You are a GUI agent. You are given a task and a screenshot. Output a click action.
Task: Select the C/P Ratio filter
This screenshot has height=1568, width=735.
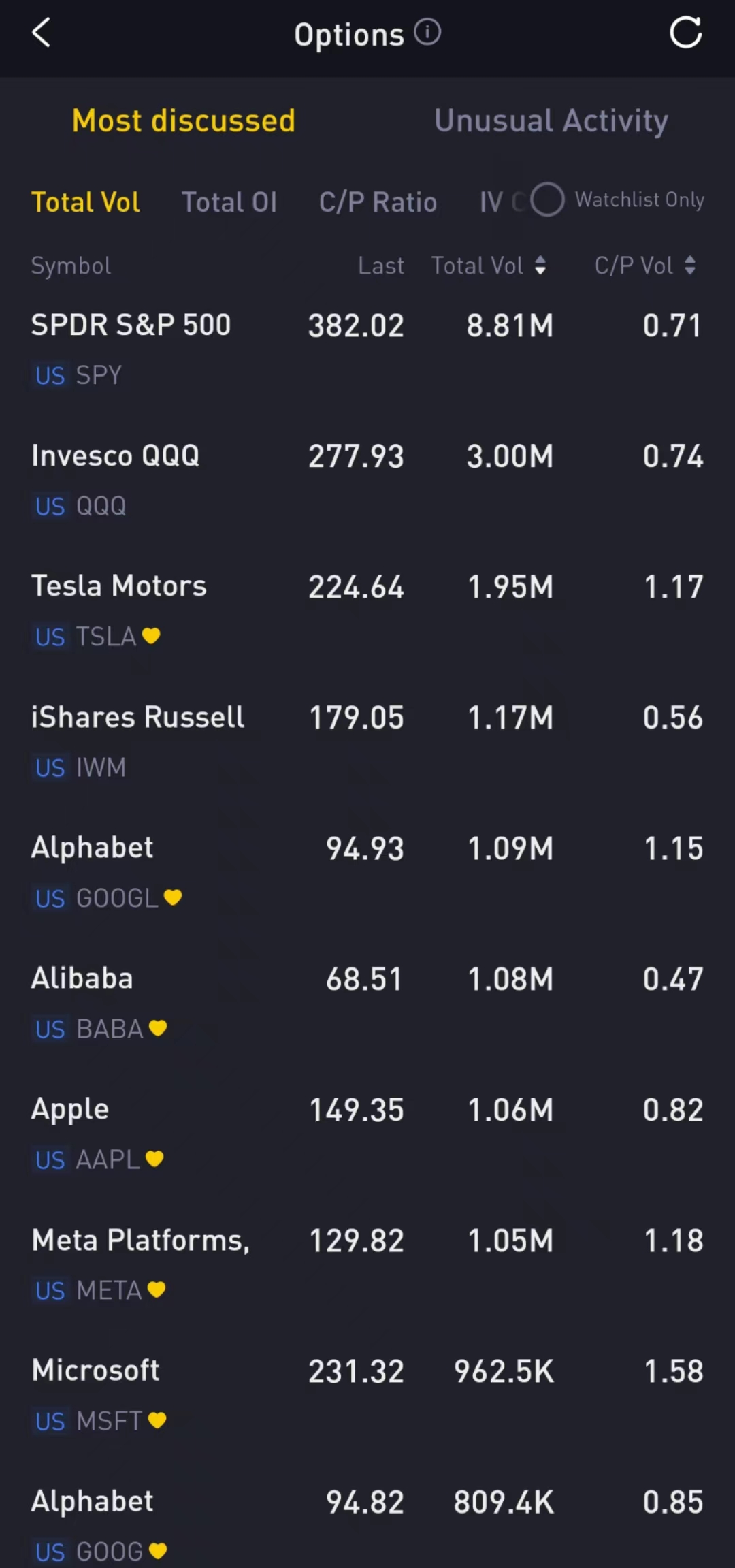378,202
